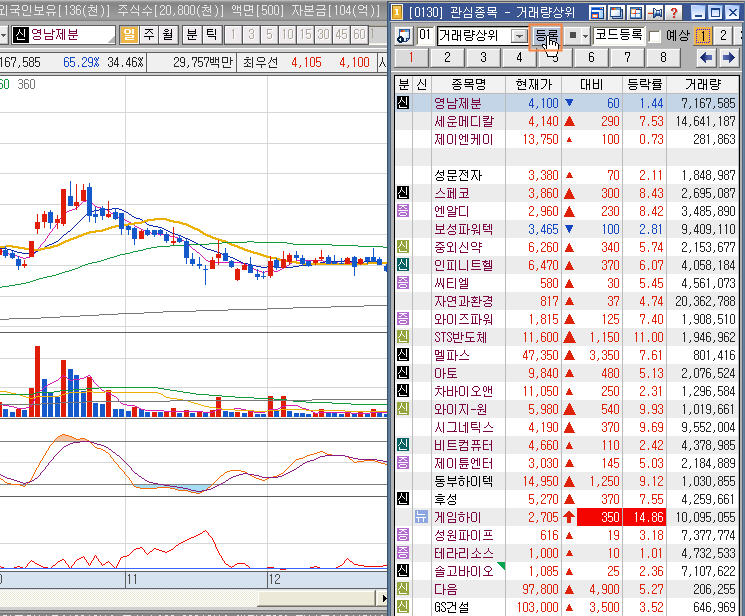Go to previous page with left blue arrow
Image resolution: width=745 pixels, height=616 pixels.
click(x=706, y=58)
